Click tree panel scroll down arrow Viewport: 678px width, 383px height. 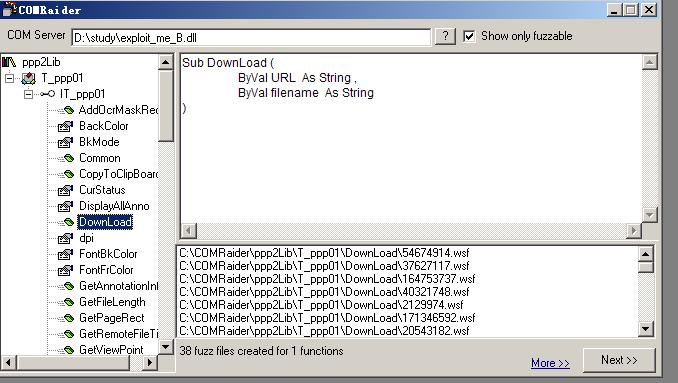[x=166, y=347]
